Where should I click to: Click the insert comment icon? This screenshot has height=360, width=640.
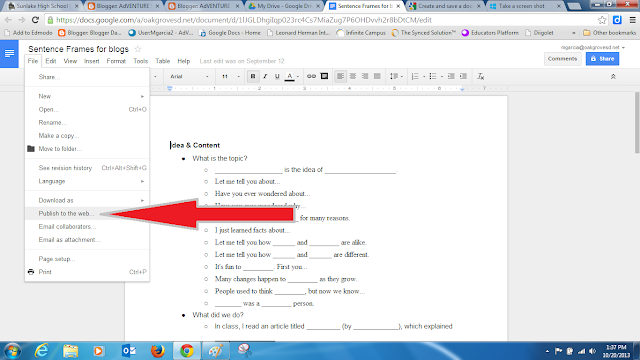pos(324,76)
